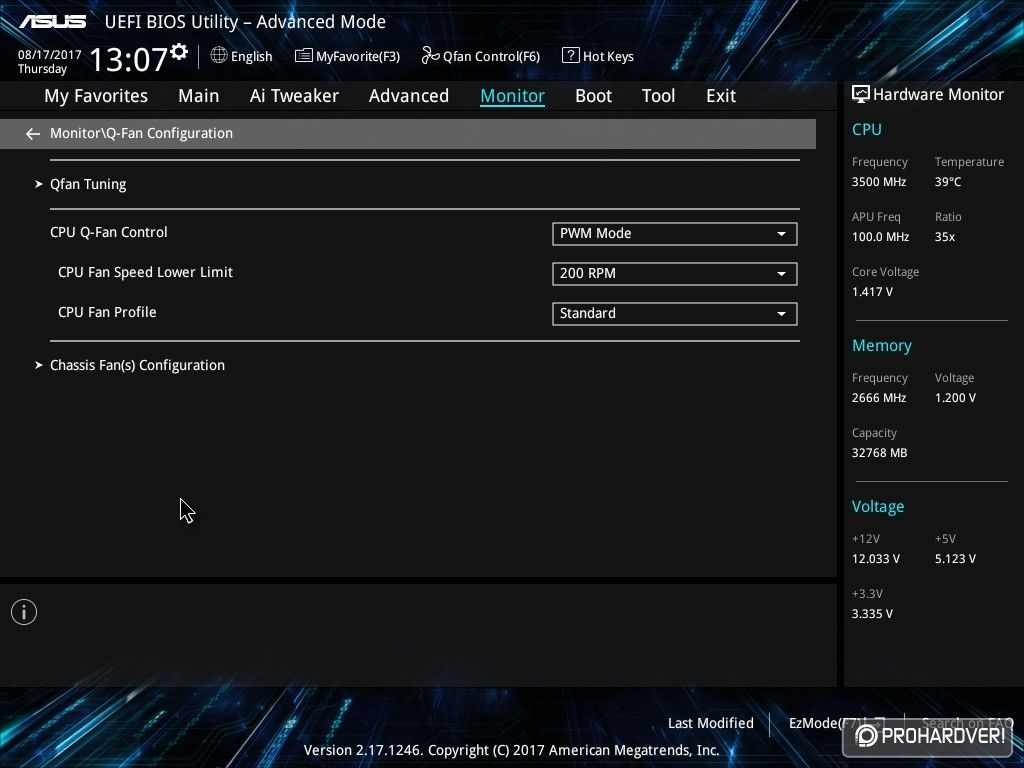1024x768 pixels.
Task: Open the CPU Fan Profile dropdown
Action: (675, 313)
